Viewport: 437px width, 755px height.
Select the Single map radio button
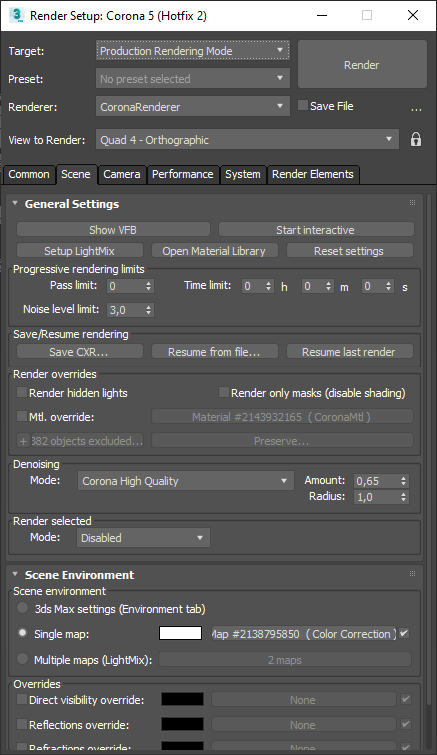[22, 633]
